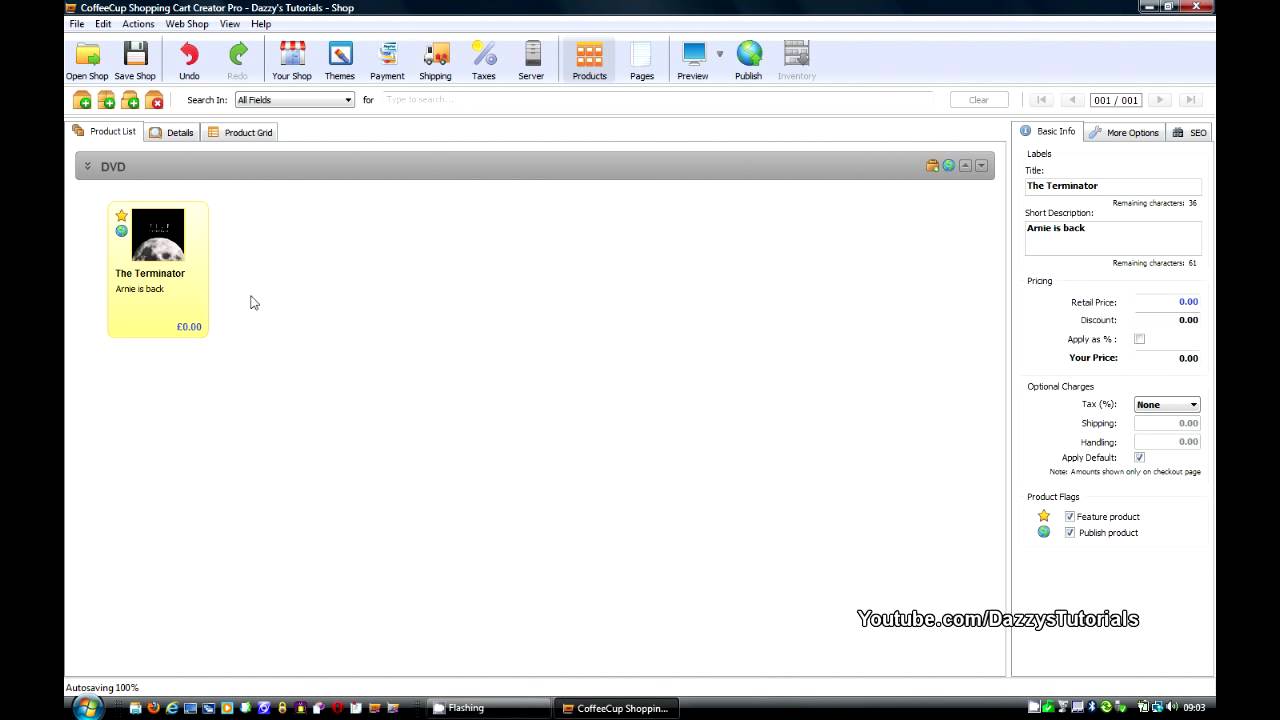Open the Pages section
Viewport: 1280px width, 720px height.
click(x=642, y=61)
